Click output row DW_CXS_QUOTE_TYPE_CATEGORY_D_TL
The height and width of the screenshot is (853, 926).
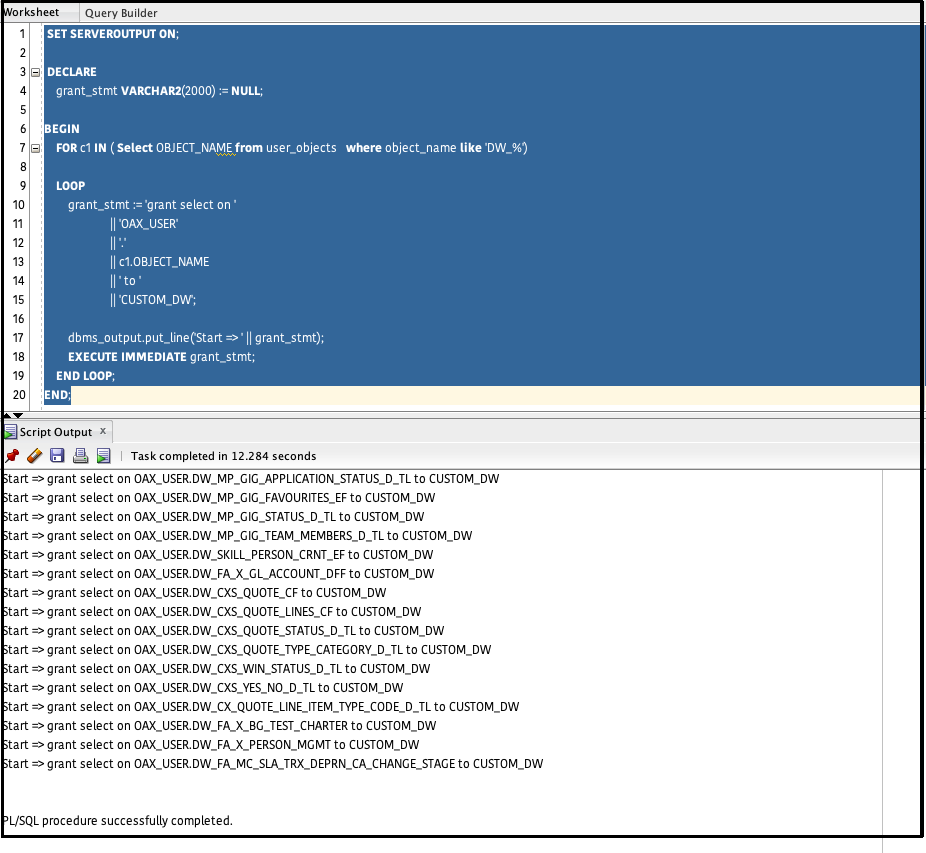point(247,650)
